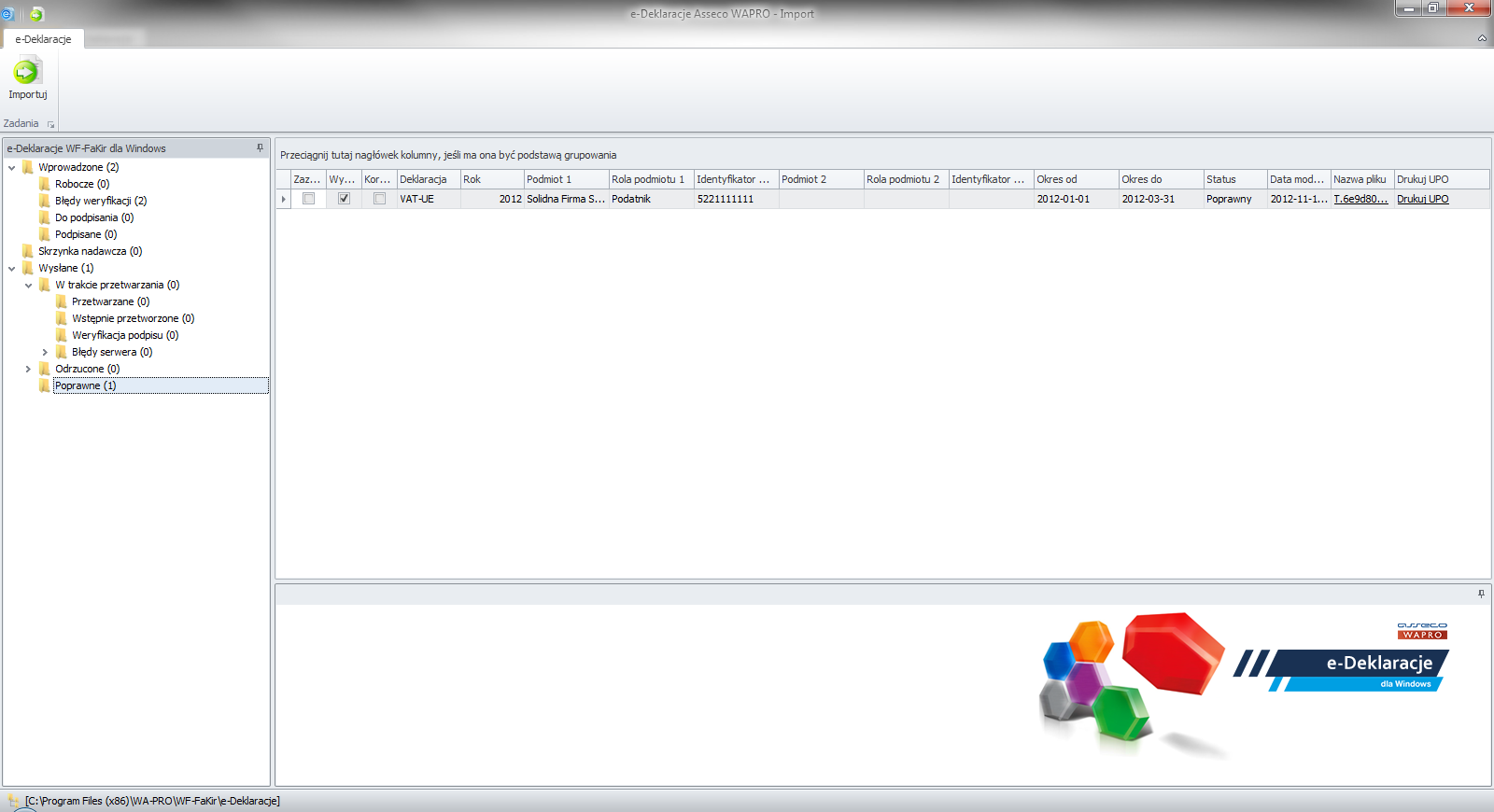This screenshot has height=812, width=1494.
Task: Click the status bar folder path icon
Action: [13, 801]
